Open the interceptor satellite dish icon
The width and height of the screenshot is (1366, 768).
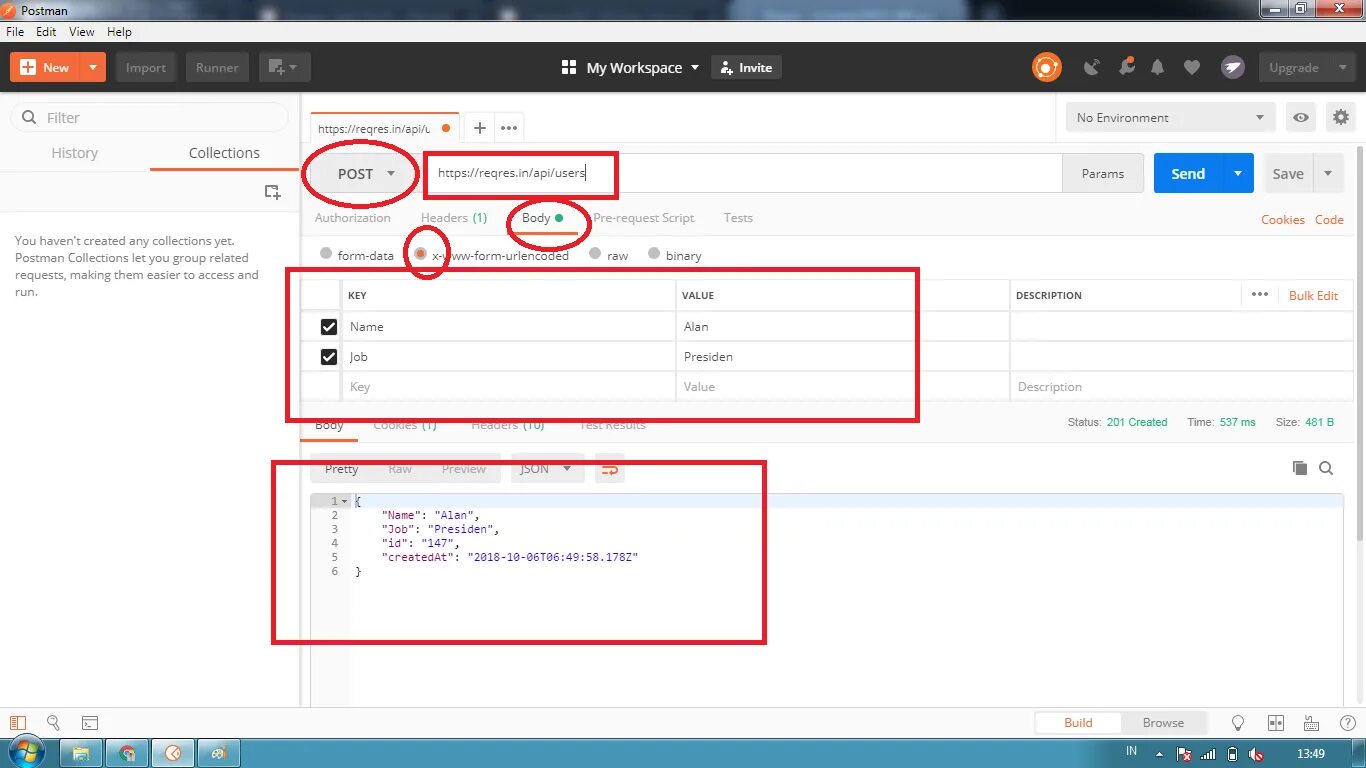point(1092,68)
